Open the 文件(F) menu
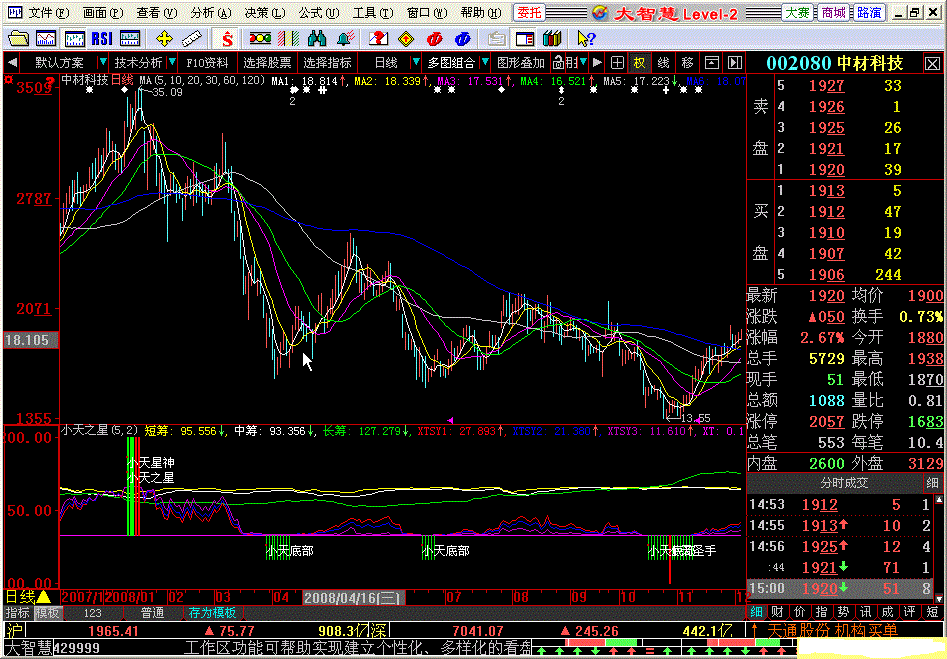 point(49,13)
